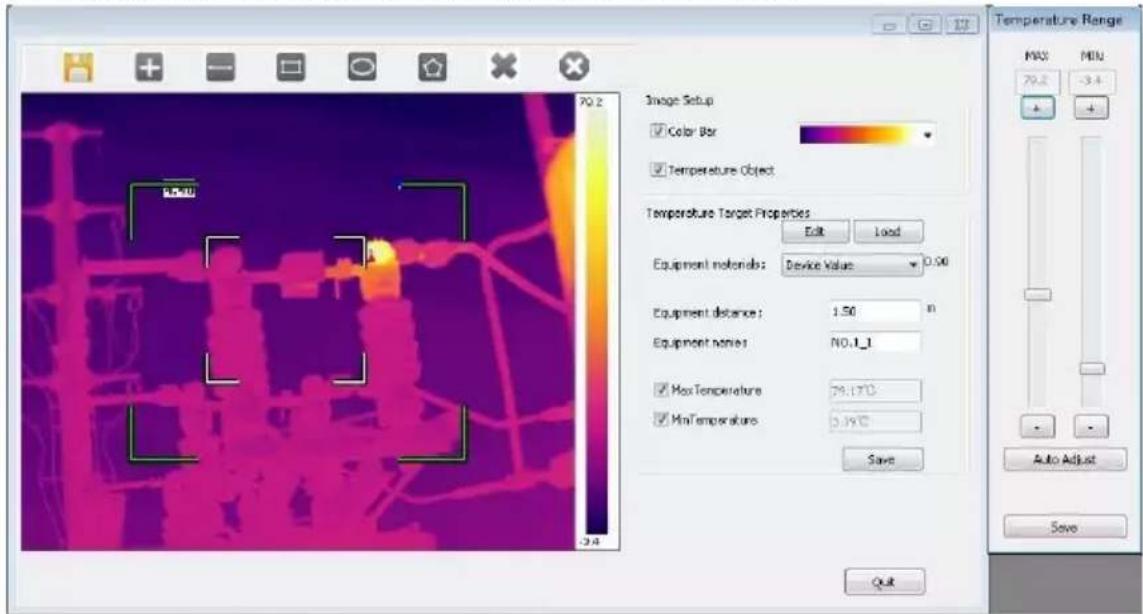Select the polygon region tool

pyautogui.click(x=432, y=68)
